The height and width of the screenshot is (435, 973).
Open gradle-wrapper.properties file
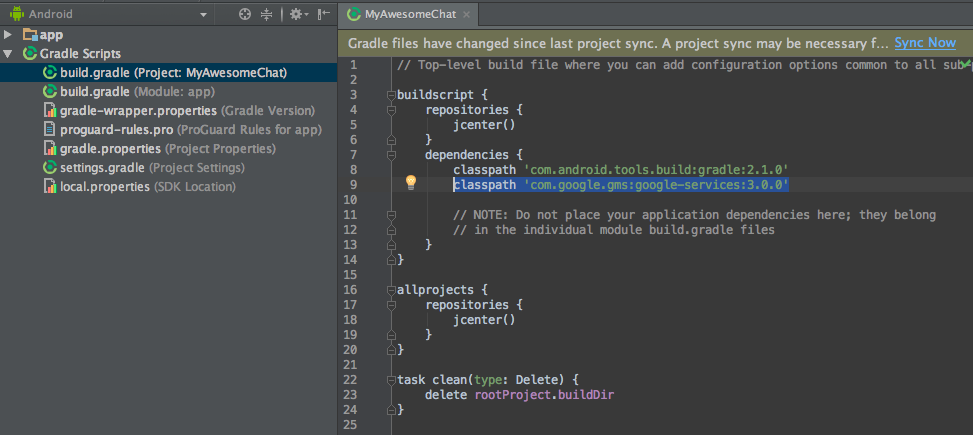coord(187,110)
